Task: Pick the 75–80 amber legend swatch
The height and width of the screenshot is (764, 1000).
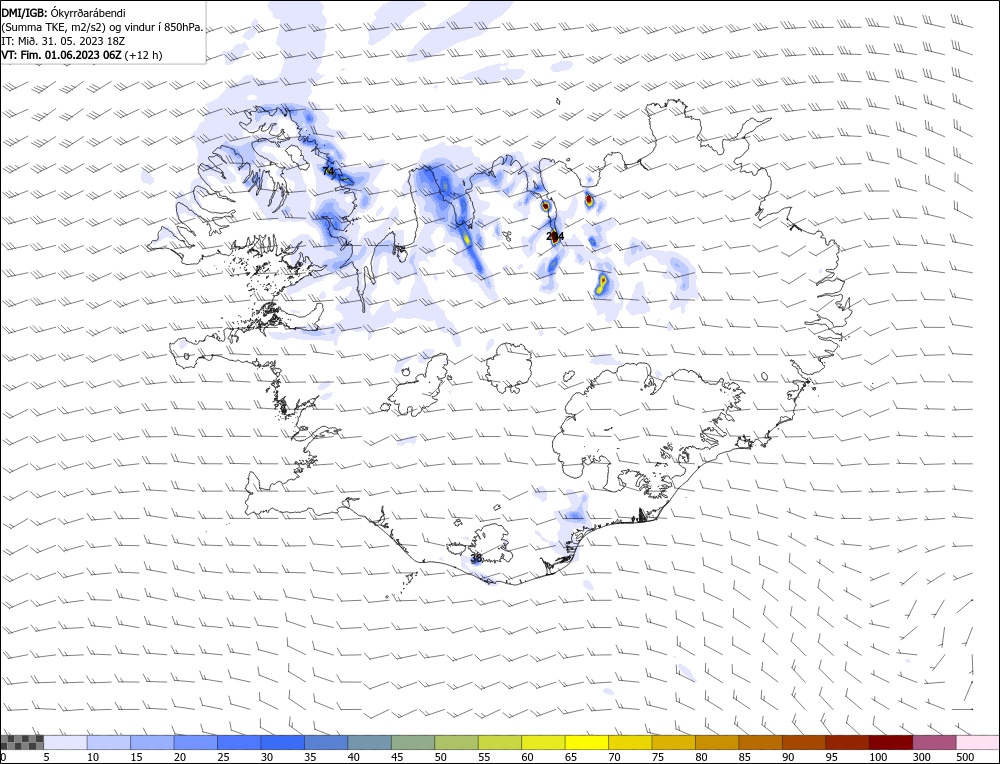Action: pos(673,742)
